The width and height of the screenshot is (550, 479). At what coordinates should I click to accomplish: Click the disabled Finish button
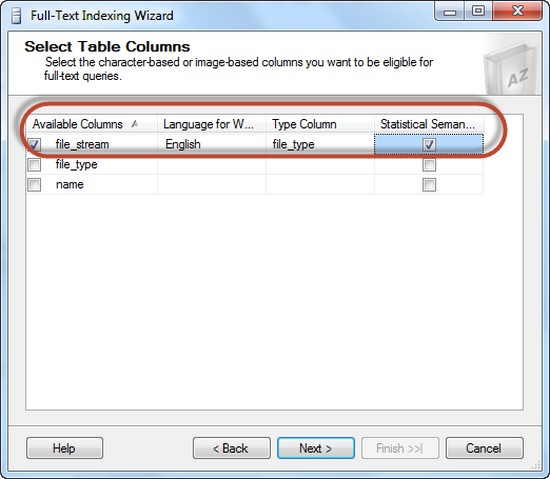pos(400,448)
